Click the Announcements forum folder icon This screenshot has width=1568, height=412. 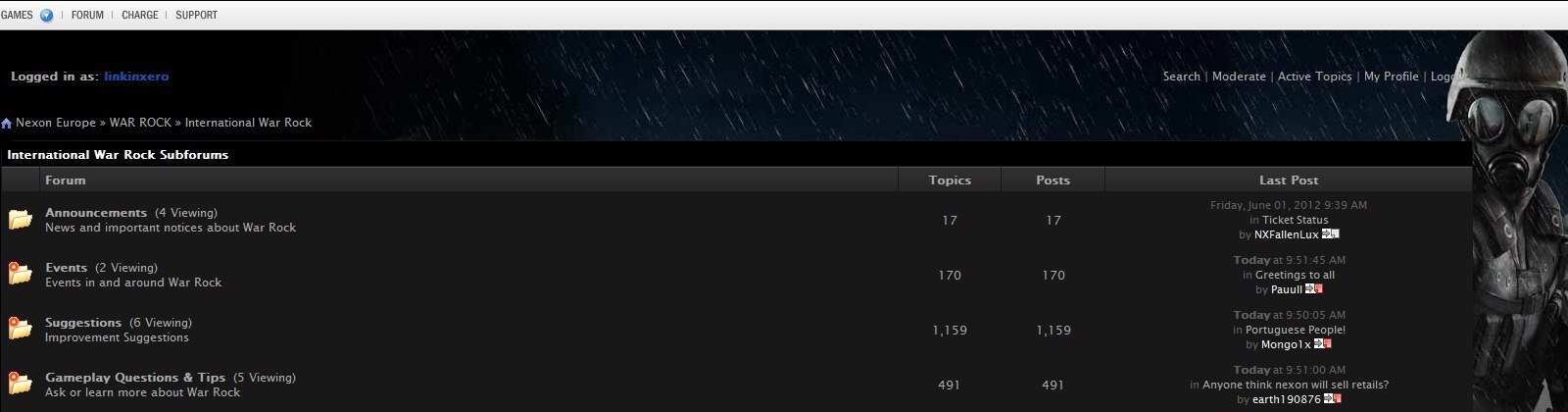coord(21,219)
